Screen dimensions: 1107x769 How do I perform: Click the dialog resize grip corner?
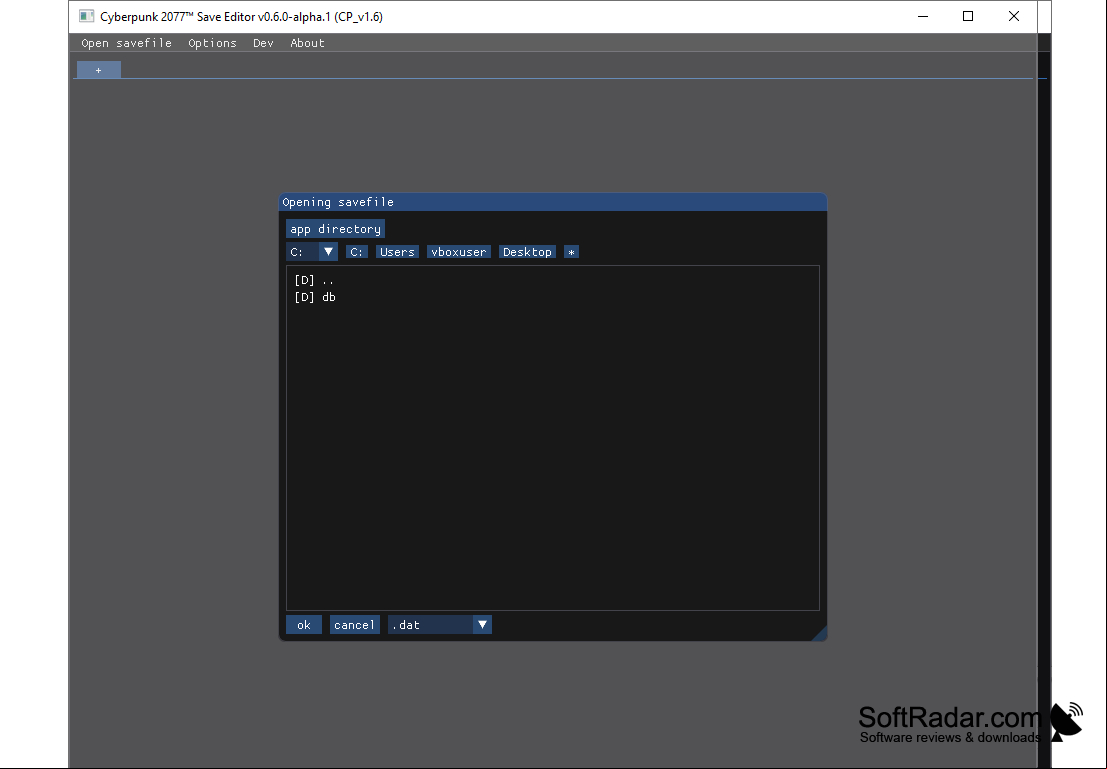click(820, 634)
